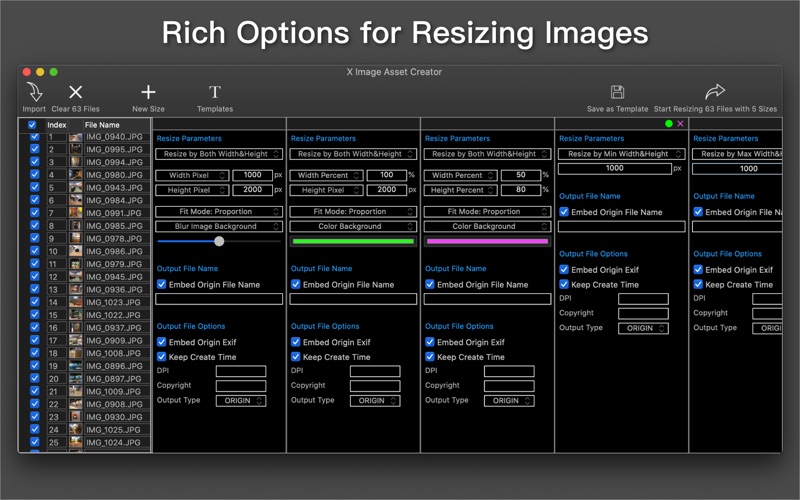Click the Start Resizing share arrow icon

point(715,91)
